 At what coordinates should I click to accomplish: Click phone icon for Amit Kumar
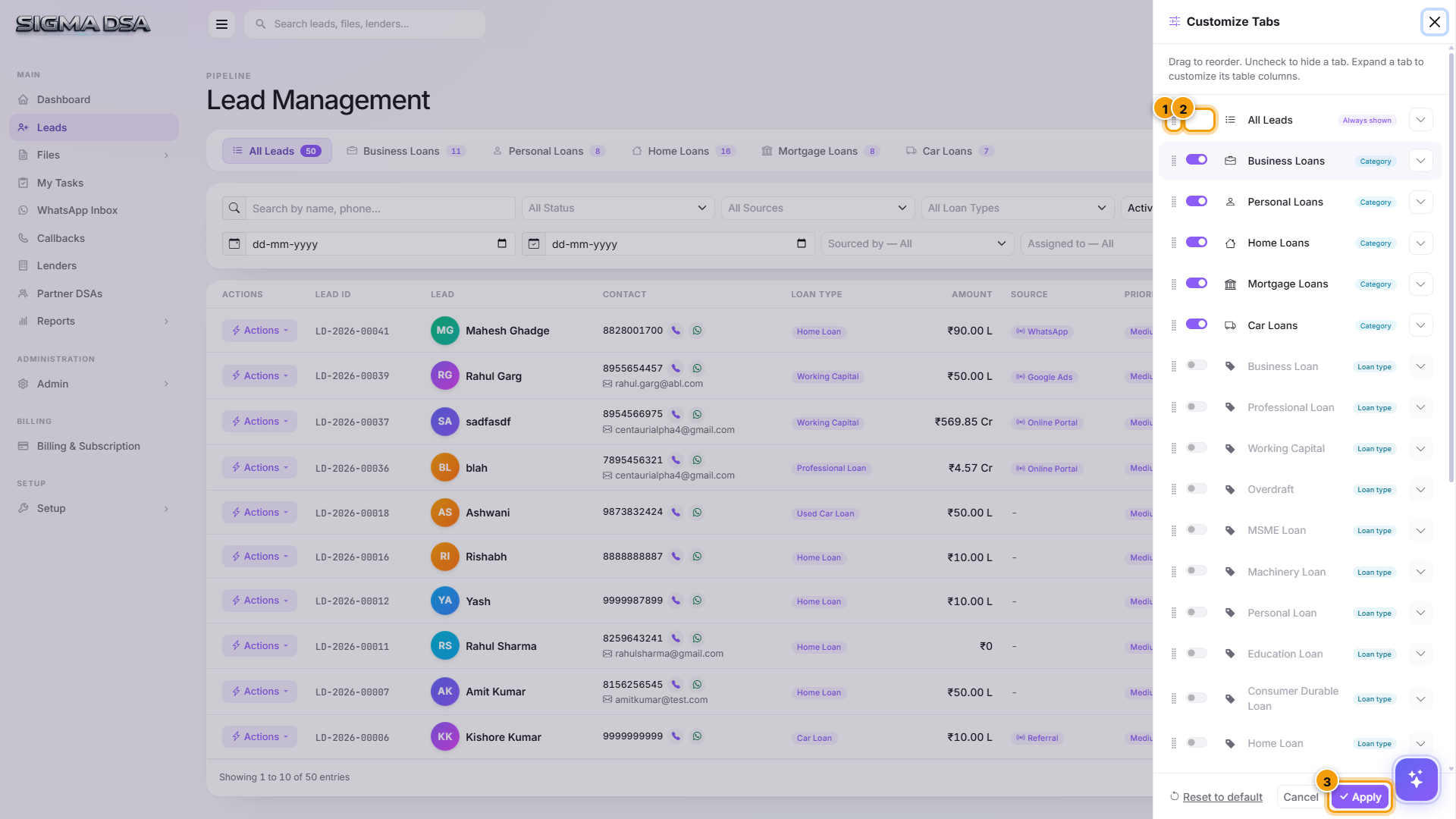676,685
